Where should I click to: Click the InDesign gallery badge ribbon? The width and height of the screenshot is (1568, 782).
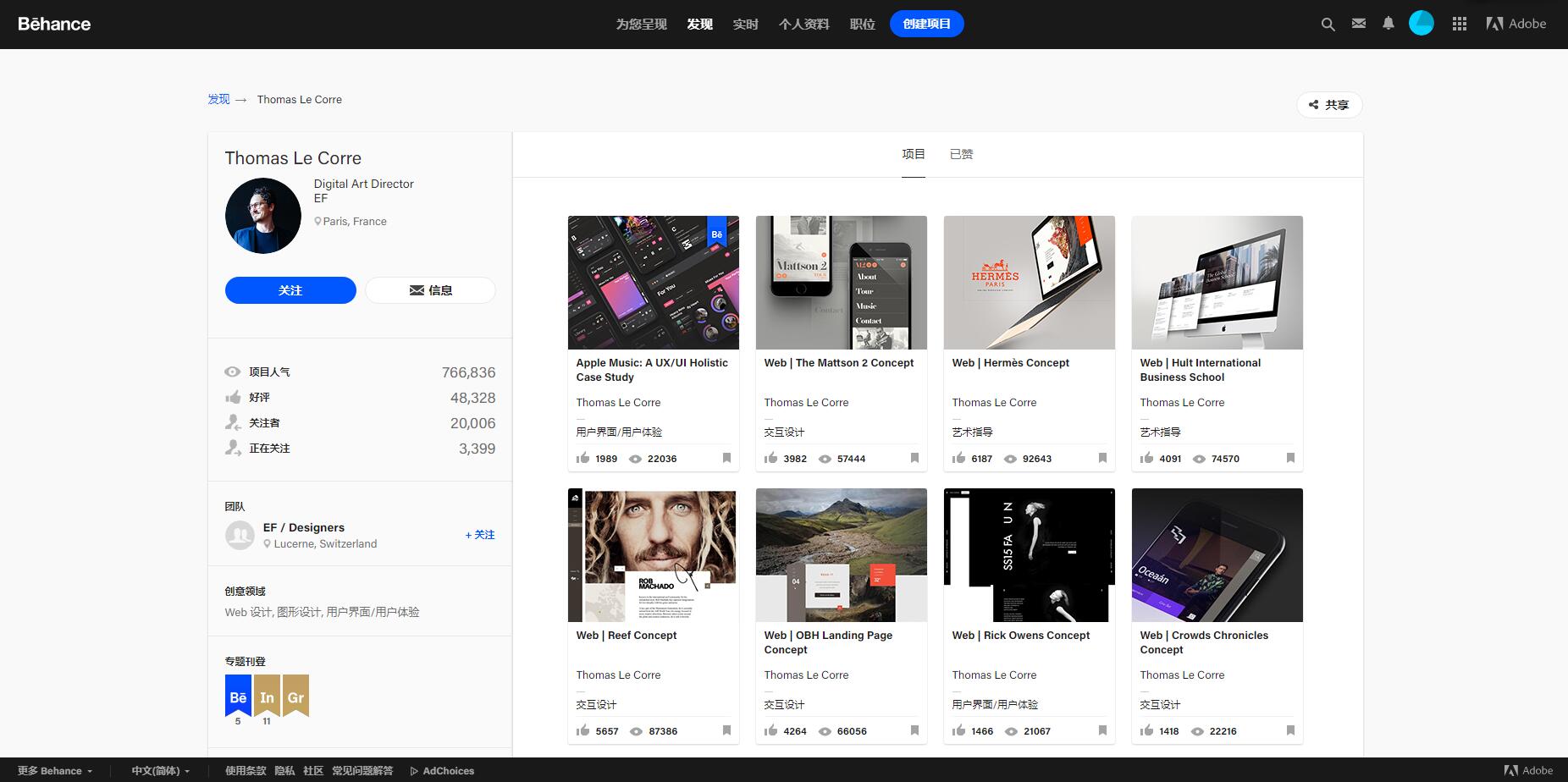point(267,696)
